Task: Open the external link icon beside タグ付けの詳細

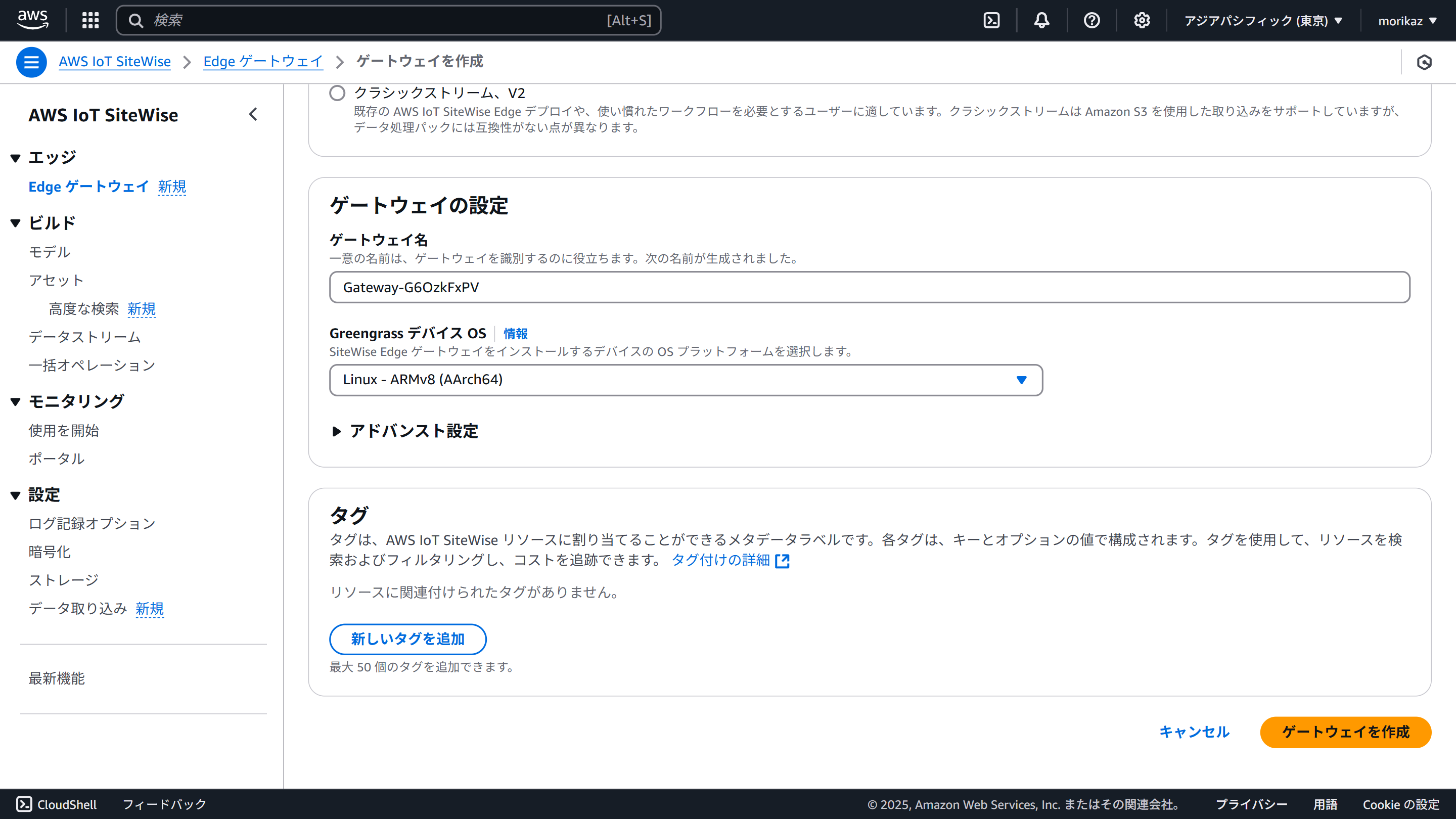Action: (x=782, y=560)
